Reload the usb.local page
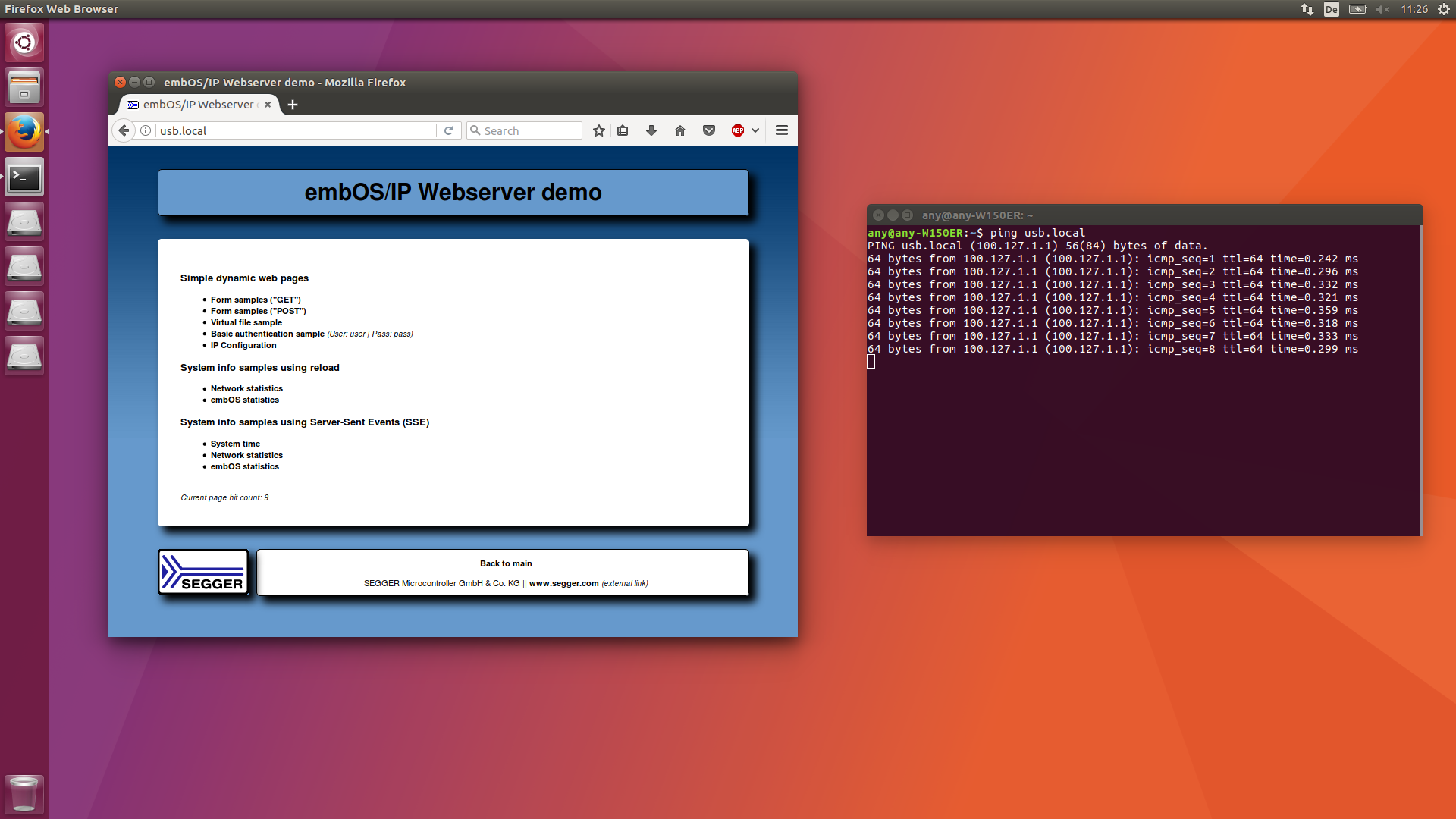Screen dimensions: 1456x819 [x=448, y=130]
